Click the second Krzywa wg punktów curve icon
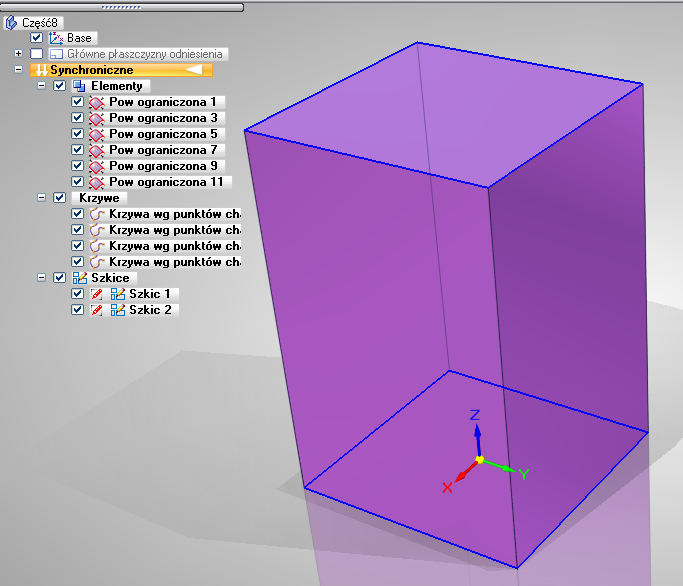Viewport: 683px width, 586px height. [x=97, y=230]
